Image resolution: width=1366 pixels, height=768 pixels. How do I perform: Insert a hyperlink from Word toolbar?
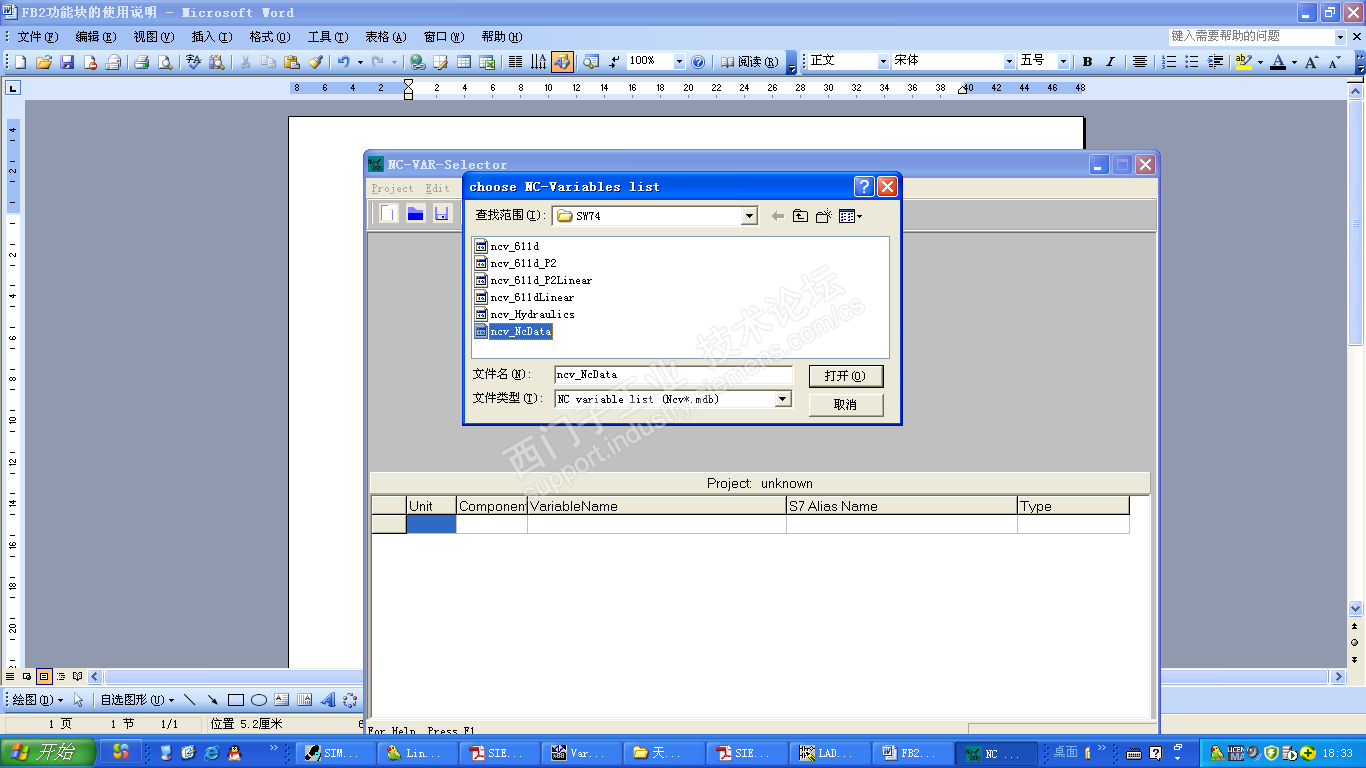(417, 62)
